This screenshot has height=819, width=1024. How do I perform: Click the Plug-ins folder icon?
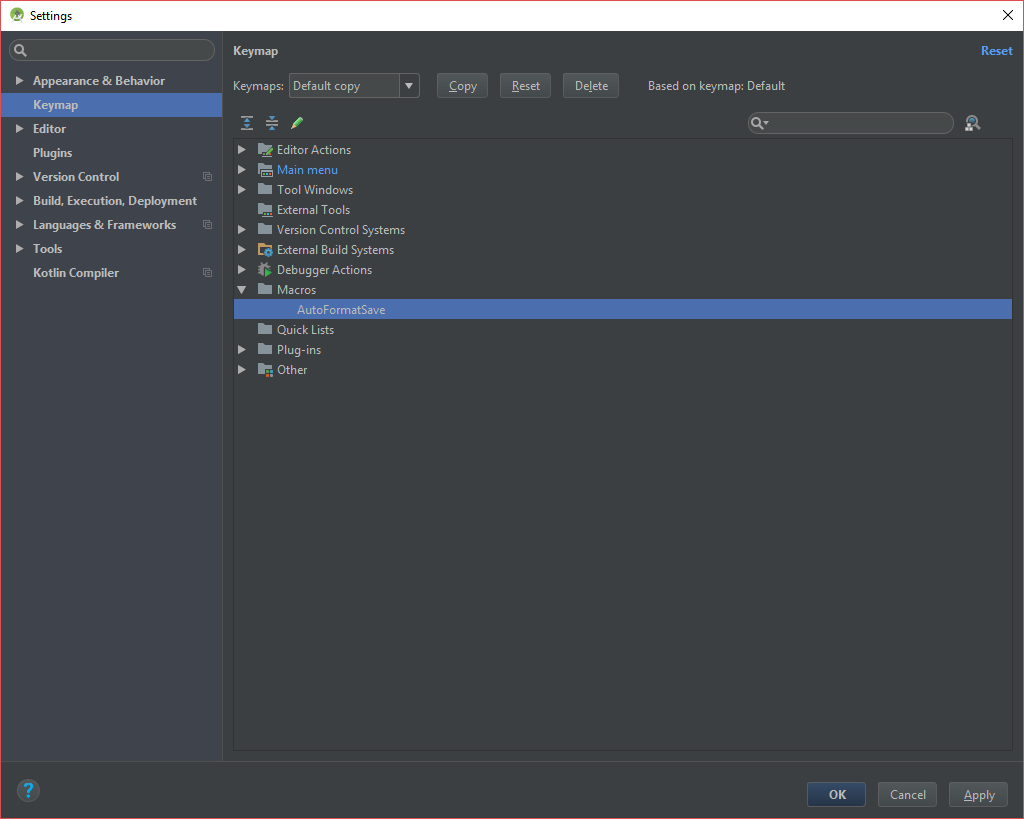coord(265,349)
